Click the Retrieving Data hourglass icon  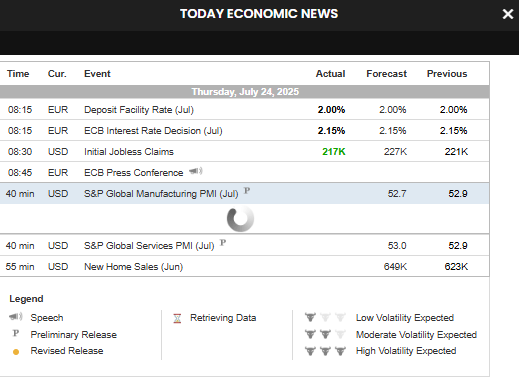pos(177,319)
